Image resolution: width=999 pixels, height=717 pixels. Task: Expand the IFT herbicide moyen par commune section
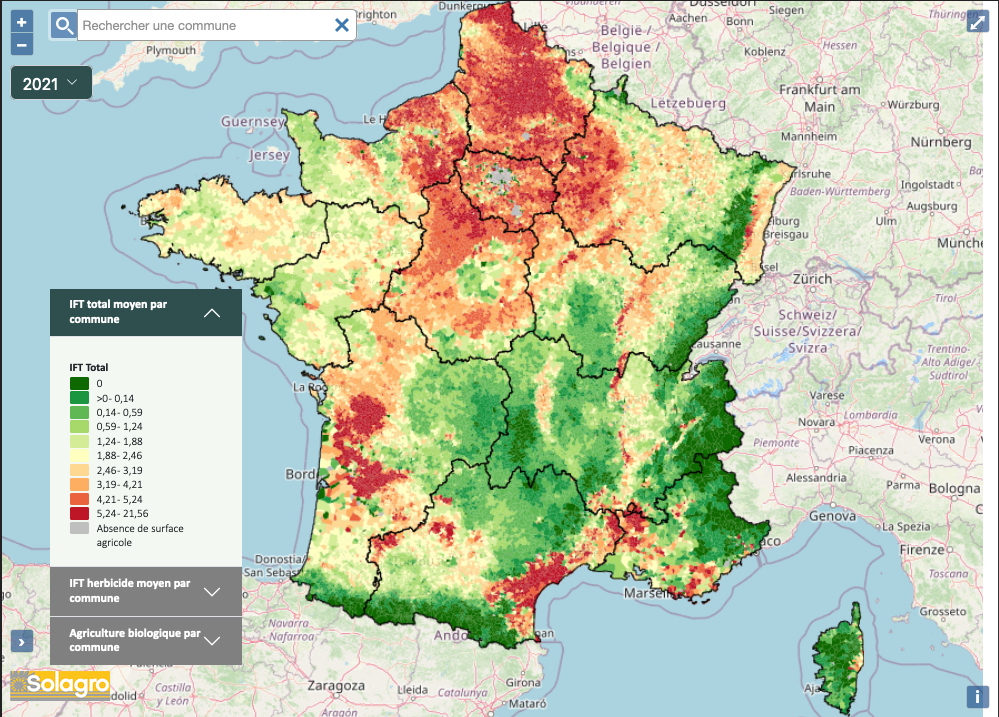pyautogui.click(x=211, y=591)
